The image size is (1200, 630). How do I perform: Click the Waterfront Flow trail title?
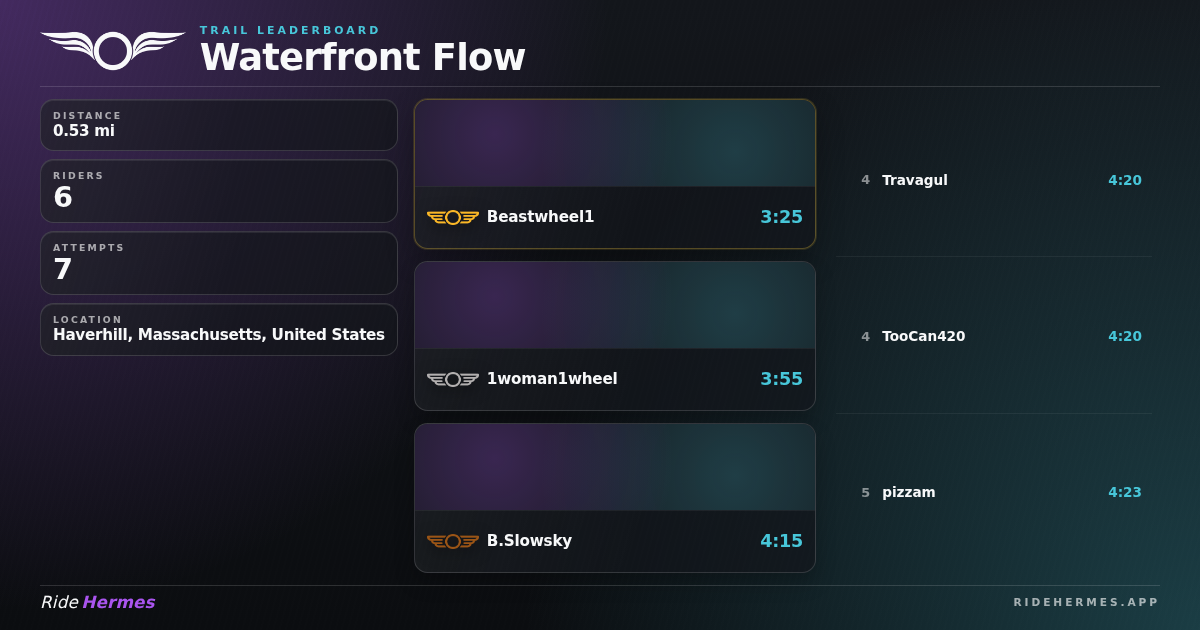tap(362, 57)
